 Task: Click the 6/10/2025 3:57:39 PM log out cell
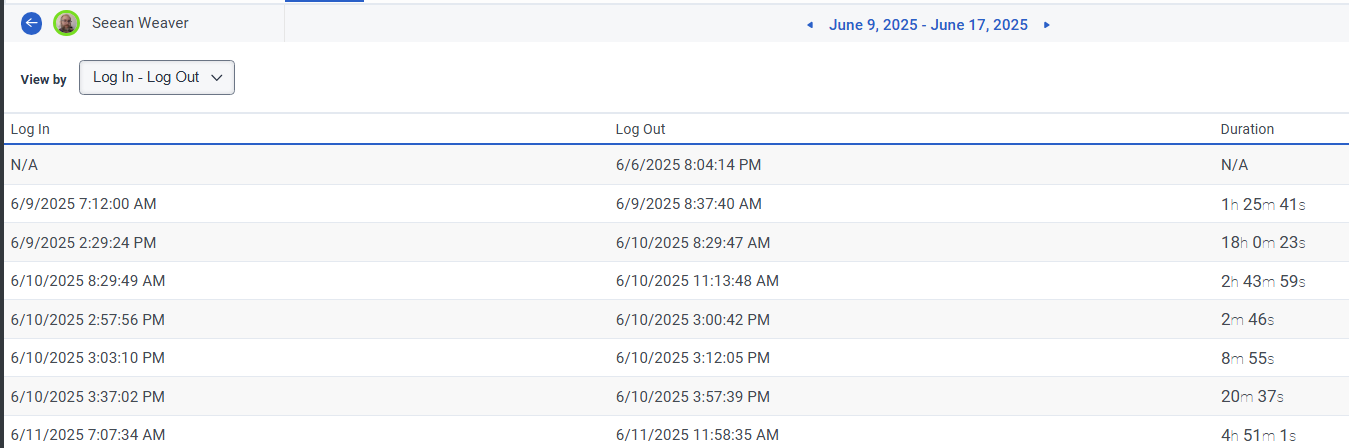pos(693,397)
